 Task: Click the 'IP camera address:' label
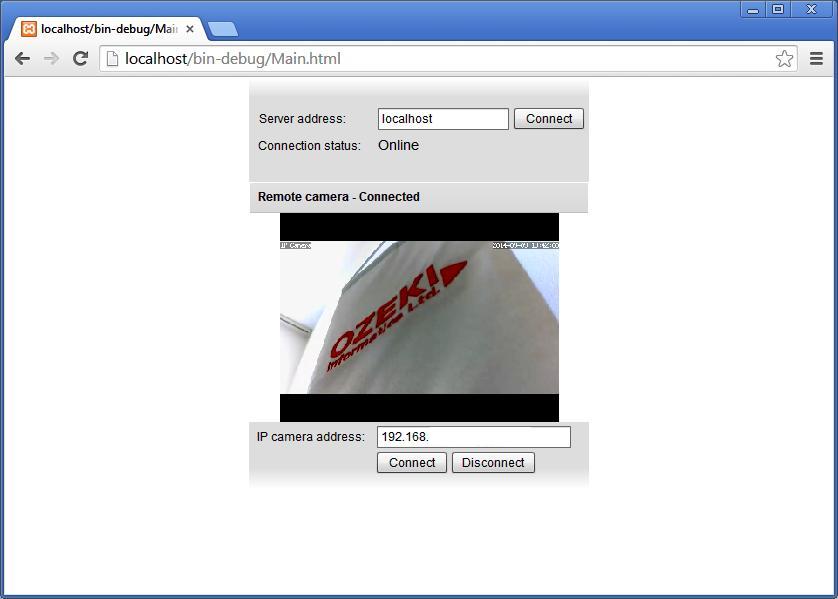(x=311, y=437)
